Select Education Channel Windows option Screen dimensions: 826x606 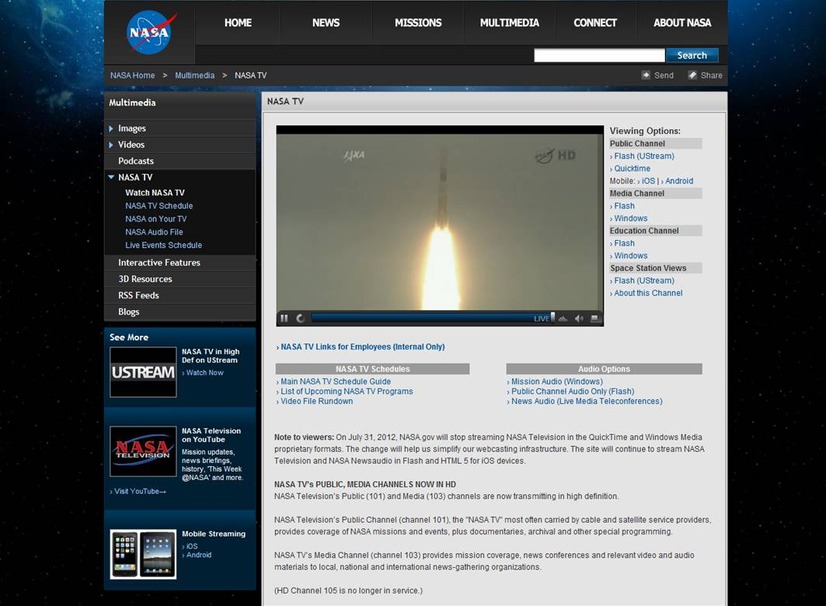pos(630,256)
